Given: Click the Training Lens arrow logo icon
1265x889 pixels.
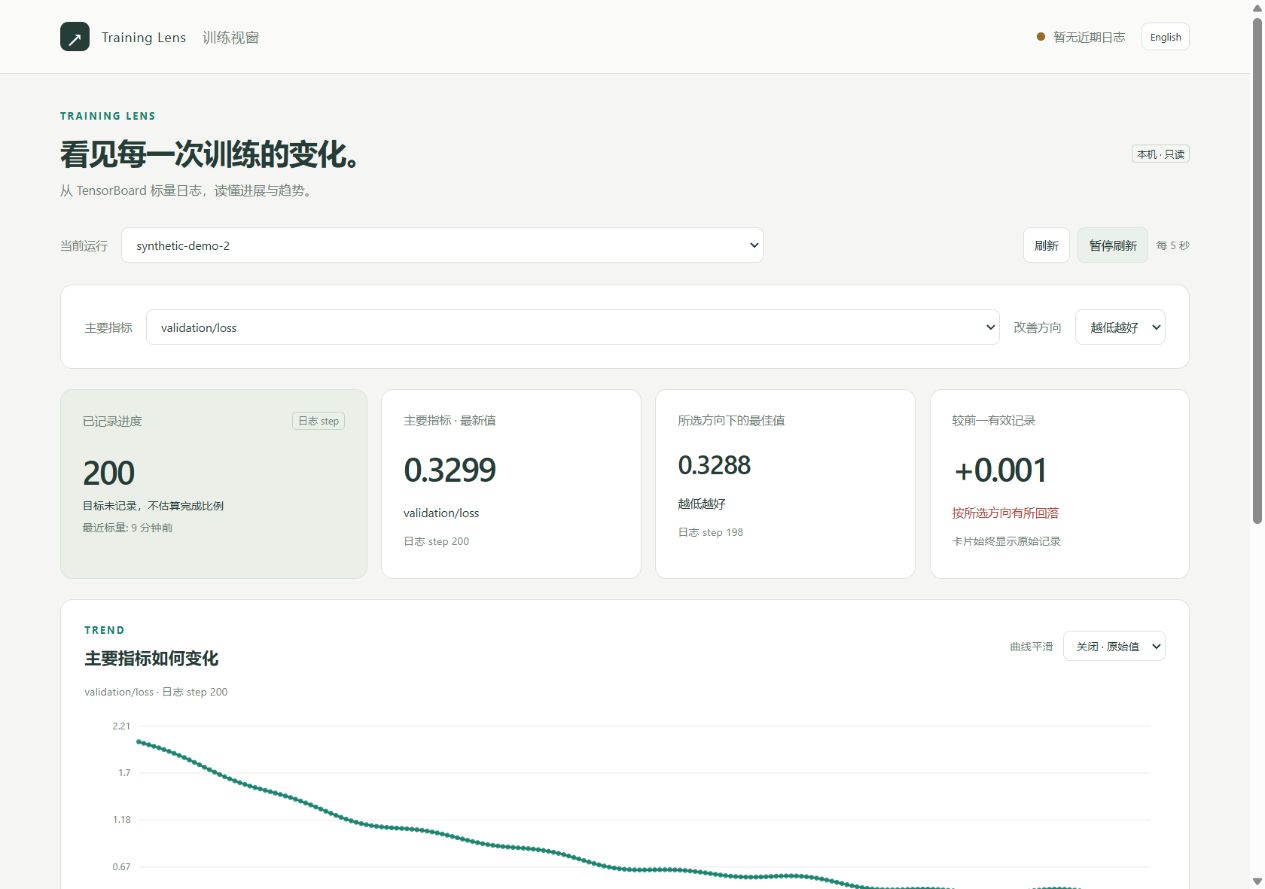Looking at the screenshot, I should click(75, 37).
